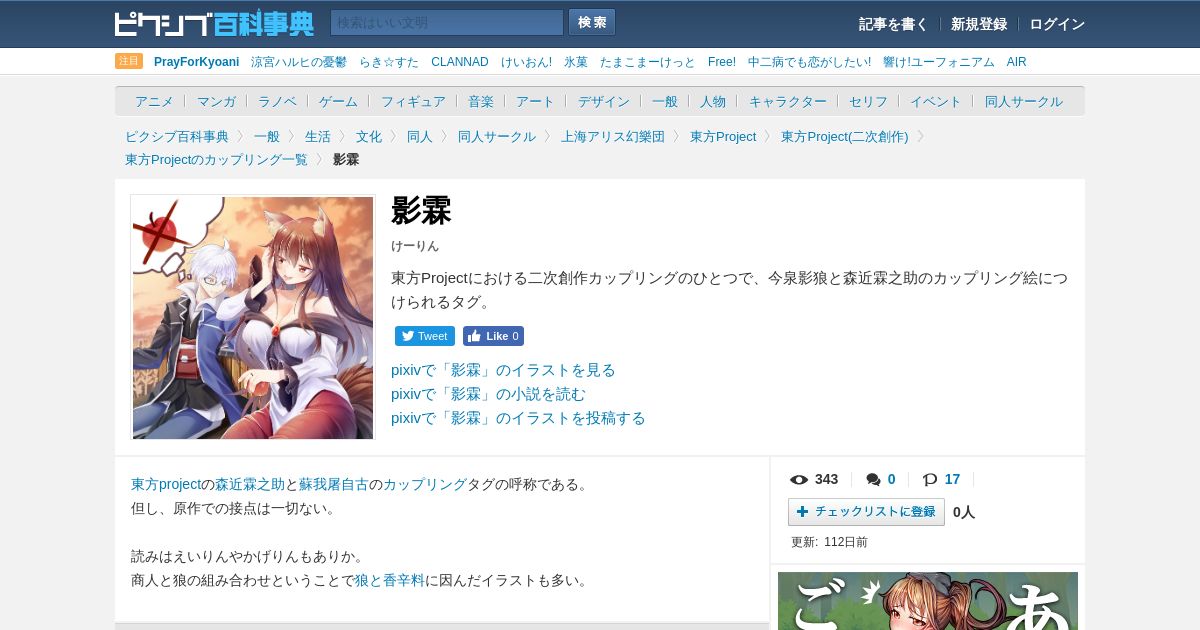Go to 生活 breadcrumb link
Viewport: 1200px width, 630px height.
pos(318,136)
